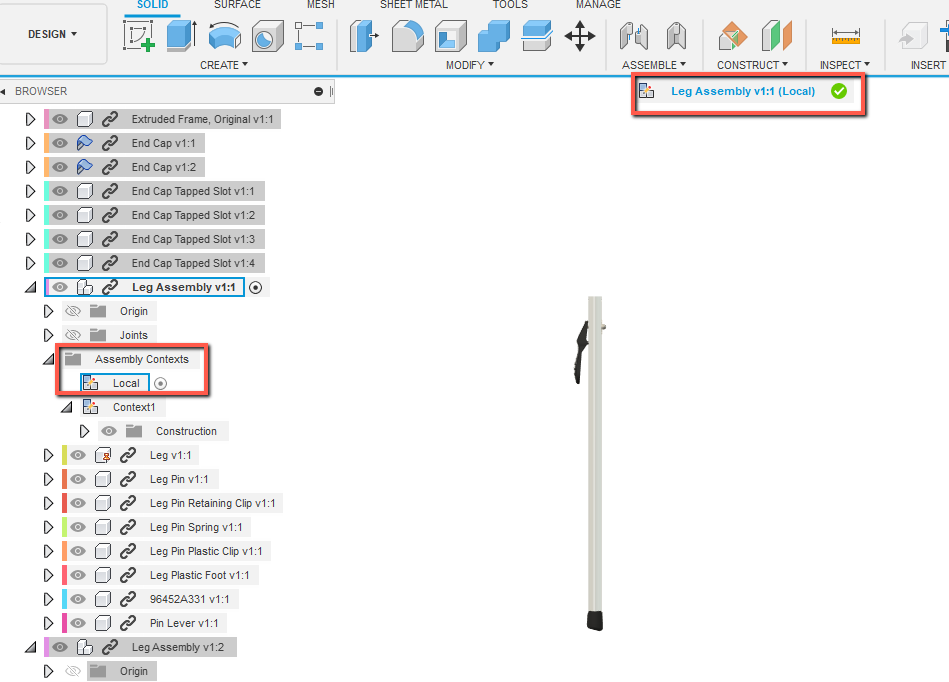Switch to the SURFACE tab
Screen dimensions: 949x682
click(237, 5)
